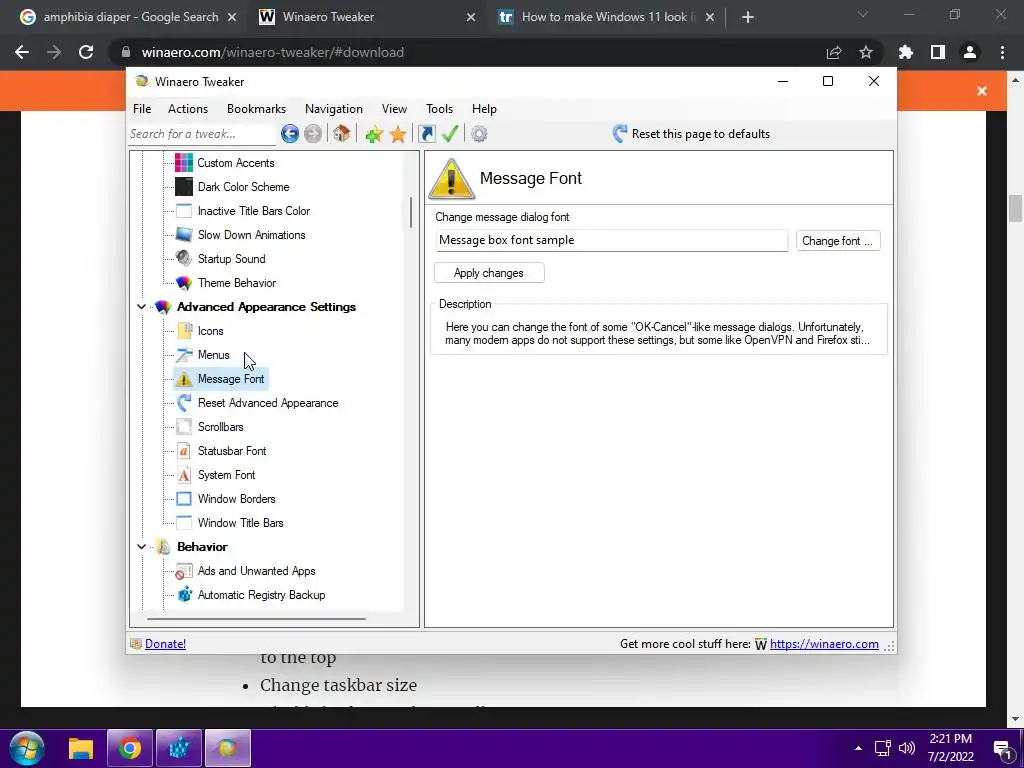The image size is (1024, 768).
Task: Click the green checkmark toolbar icon
Action: point(450,134)
